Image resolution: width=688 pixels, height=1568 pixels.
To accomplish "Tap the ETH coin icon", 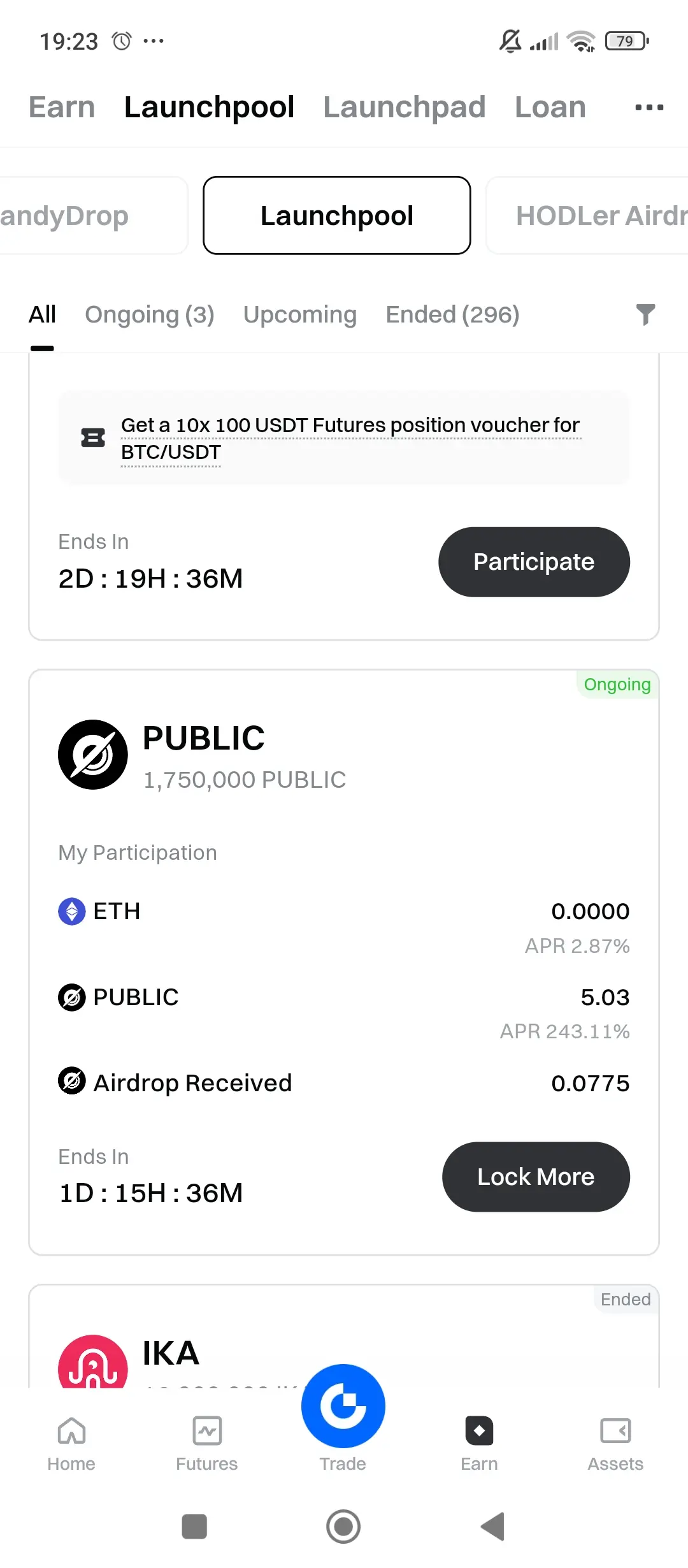I will click(x=72, y=911).
